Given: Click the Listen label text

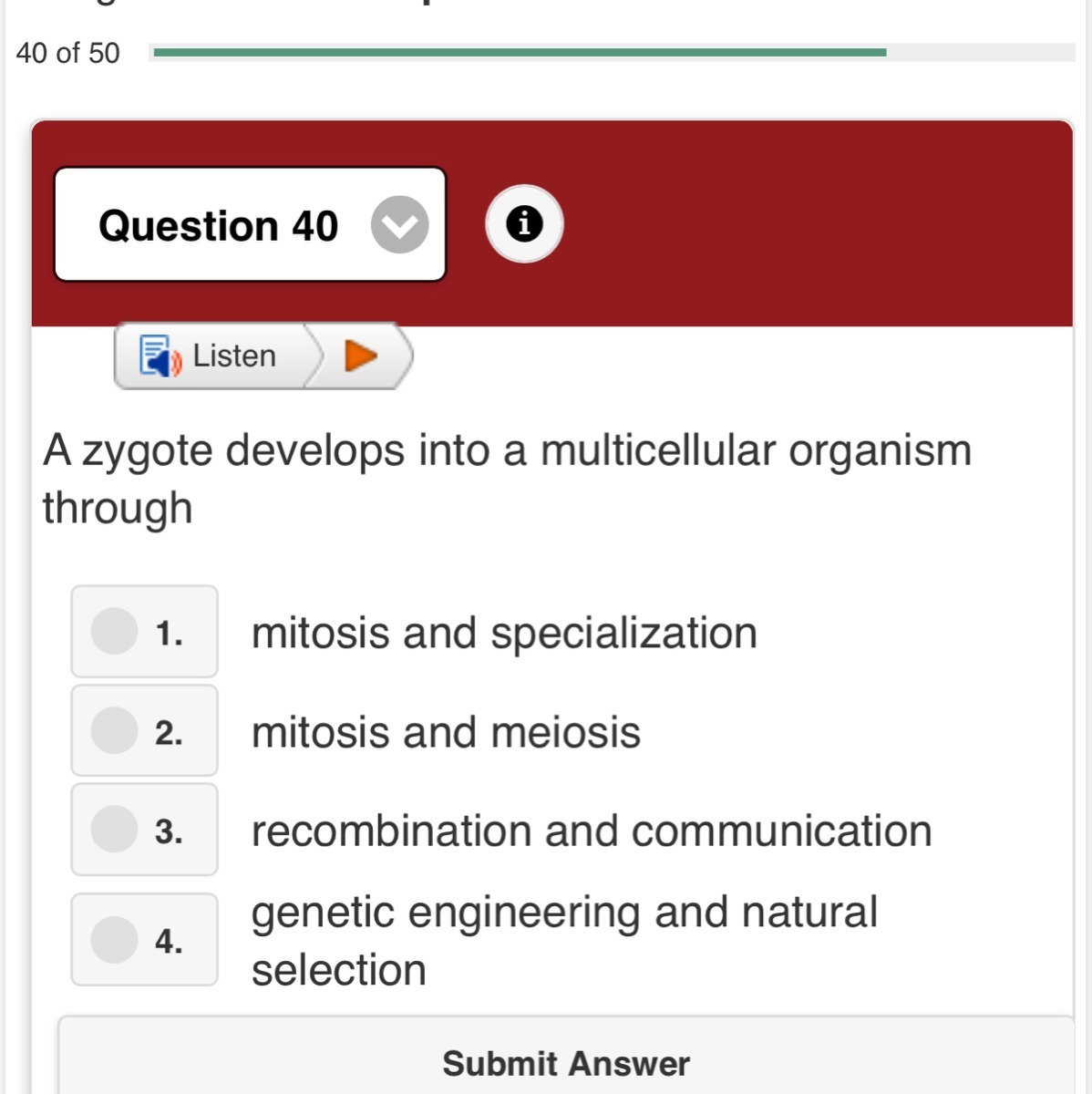Looking at the screenshot, I should click(x=234, y=356).
